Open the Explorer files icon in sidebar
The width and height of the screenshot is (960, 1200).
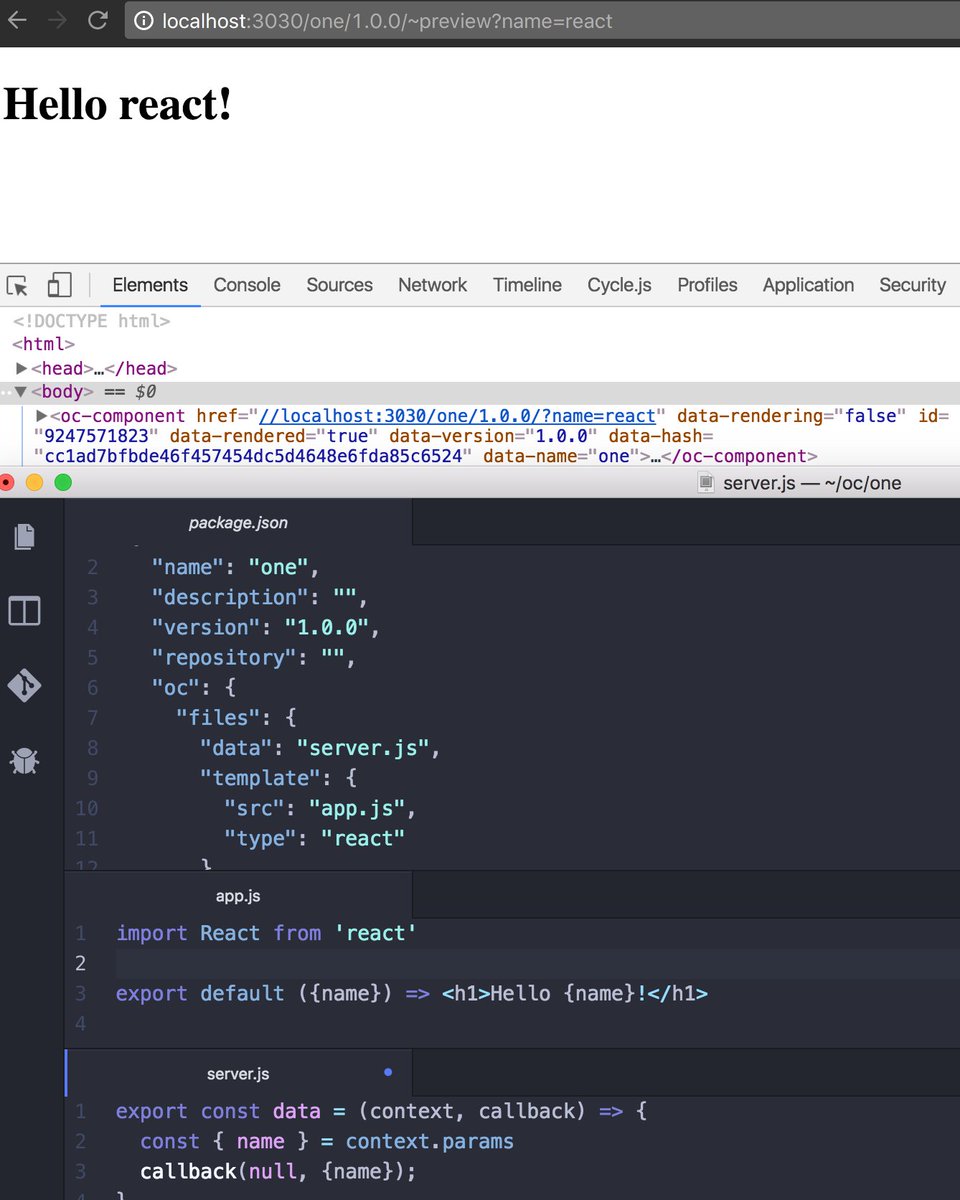tap(25, 537)
